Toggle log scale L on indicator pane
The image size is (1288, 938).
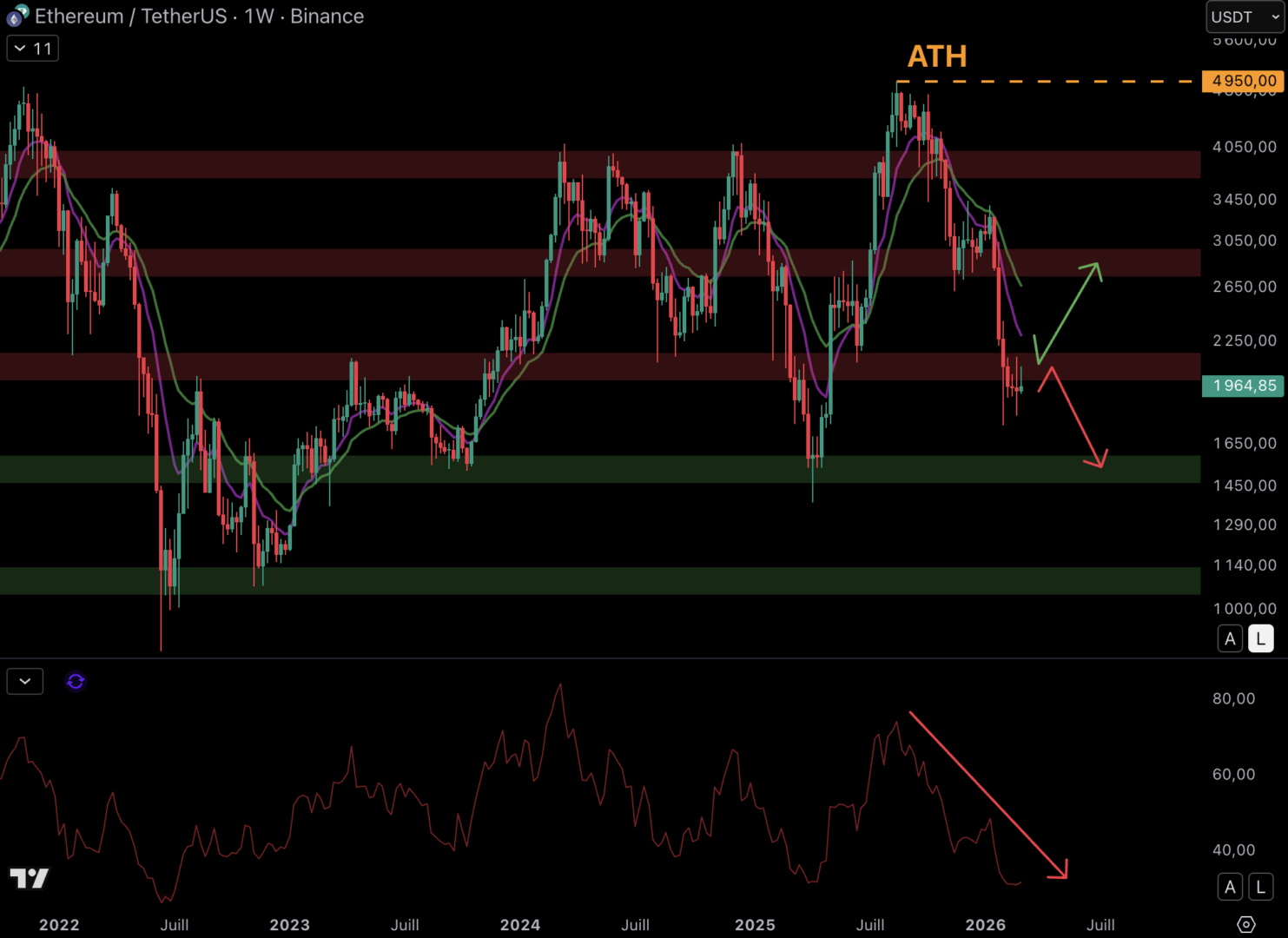tap(1260, 887)
